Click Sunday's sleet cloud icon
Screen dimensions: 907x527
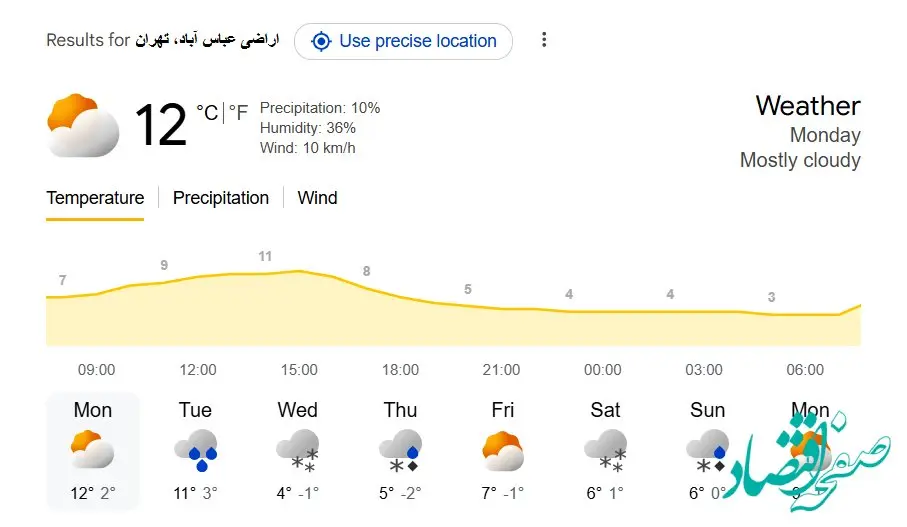click(x=707, y=451)
